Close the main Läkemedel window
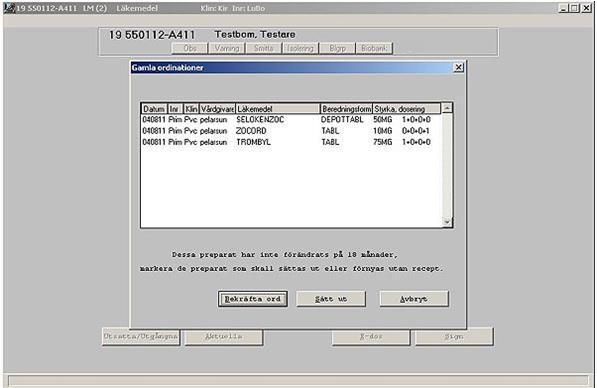 pos(586,8)
